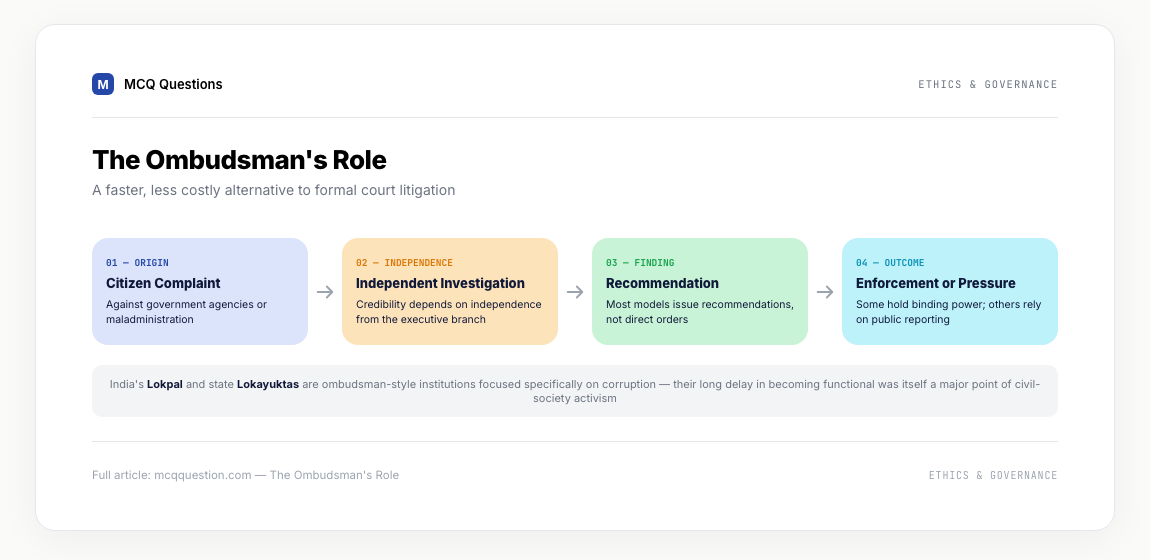Select the Enforcement or Pressure card

(950, 291)
